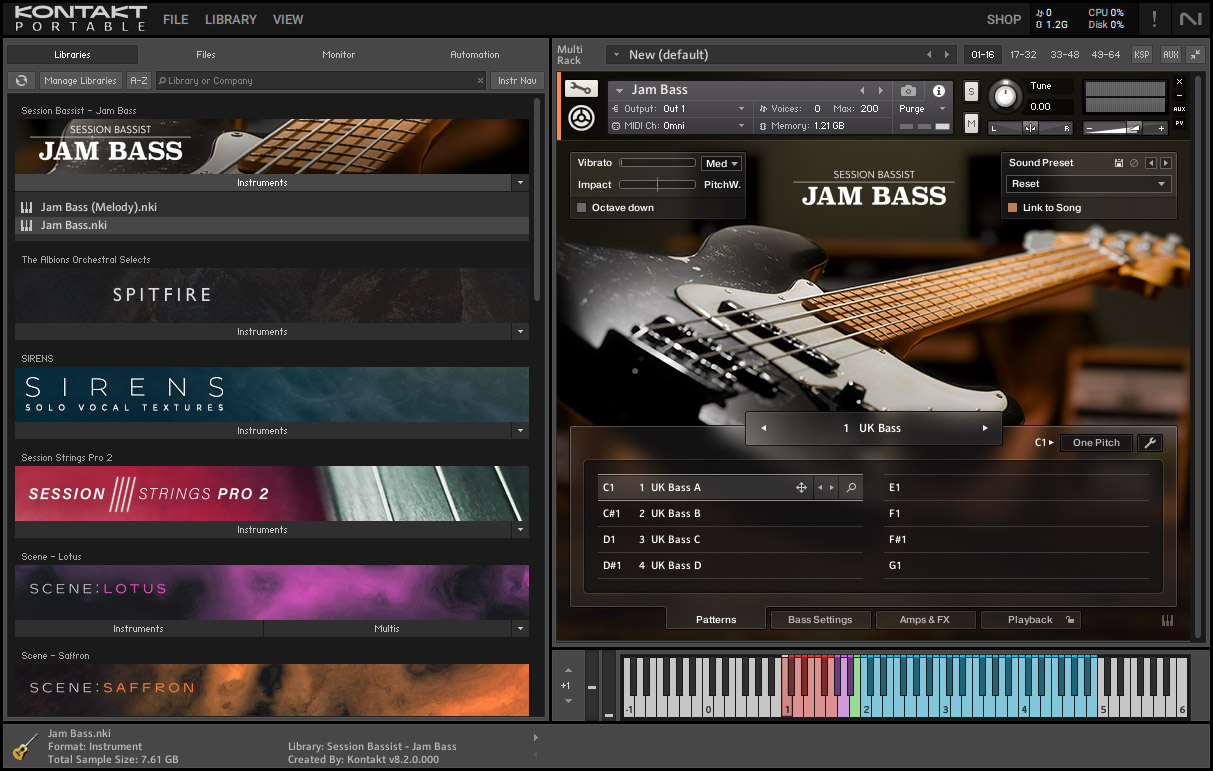Search pattern with magnifier icon
Screen dimensions: 1213x771
tap(851, 488)
